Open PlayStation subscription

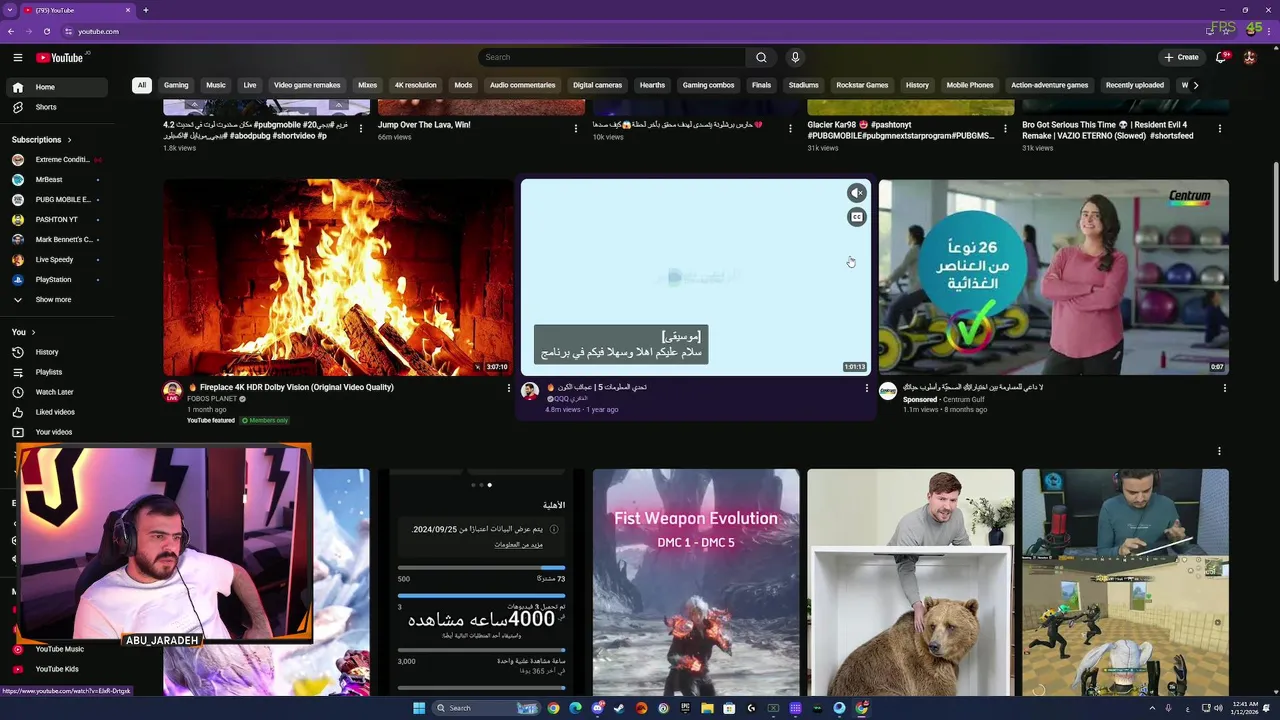pyautogui.click(x=56, y=279)
